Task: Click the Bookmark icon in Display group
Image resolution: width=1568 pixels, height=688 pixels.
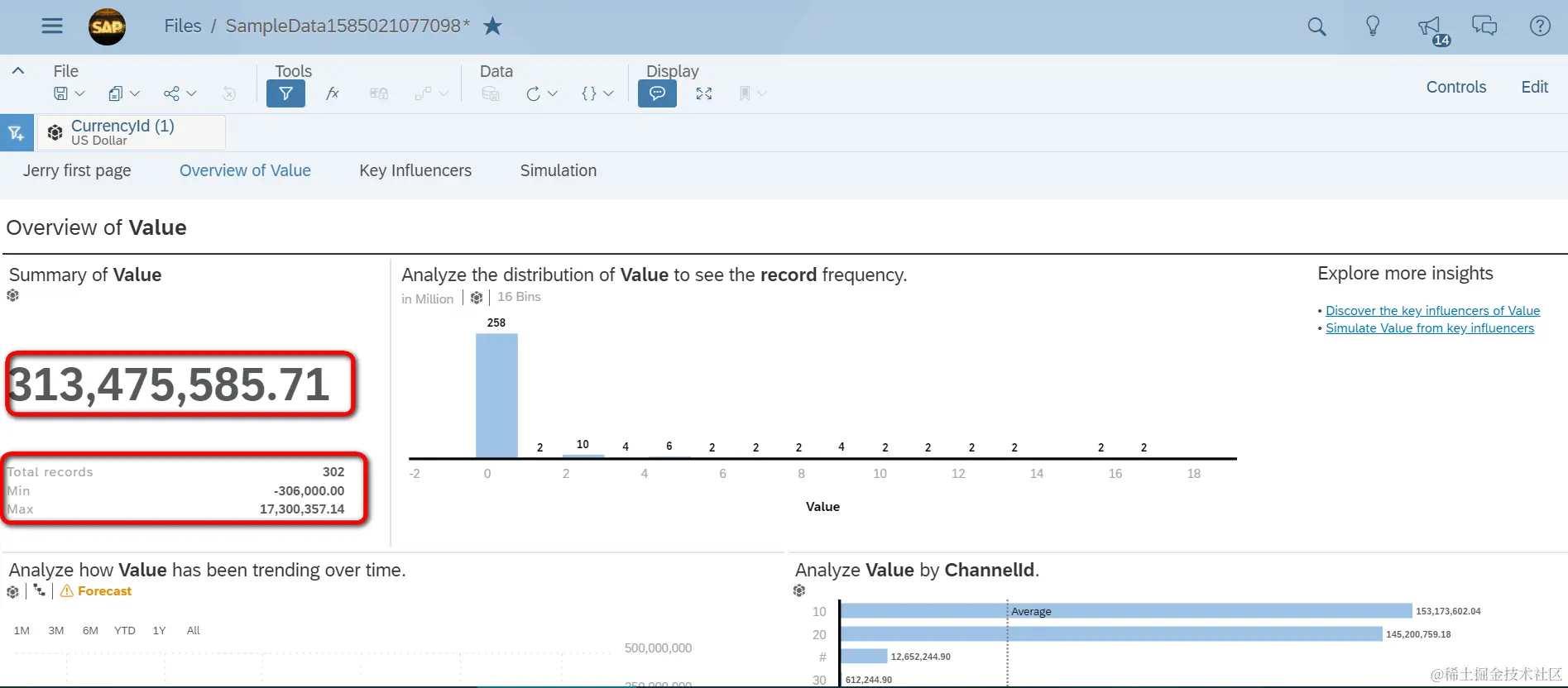Action: tap(745, 93)
